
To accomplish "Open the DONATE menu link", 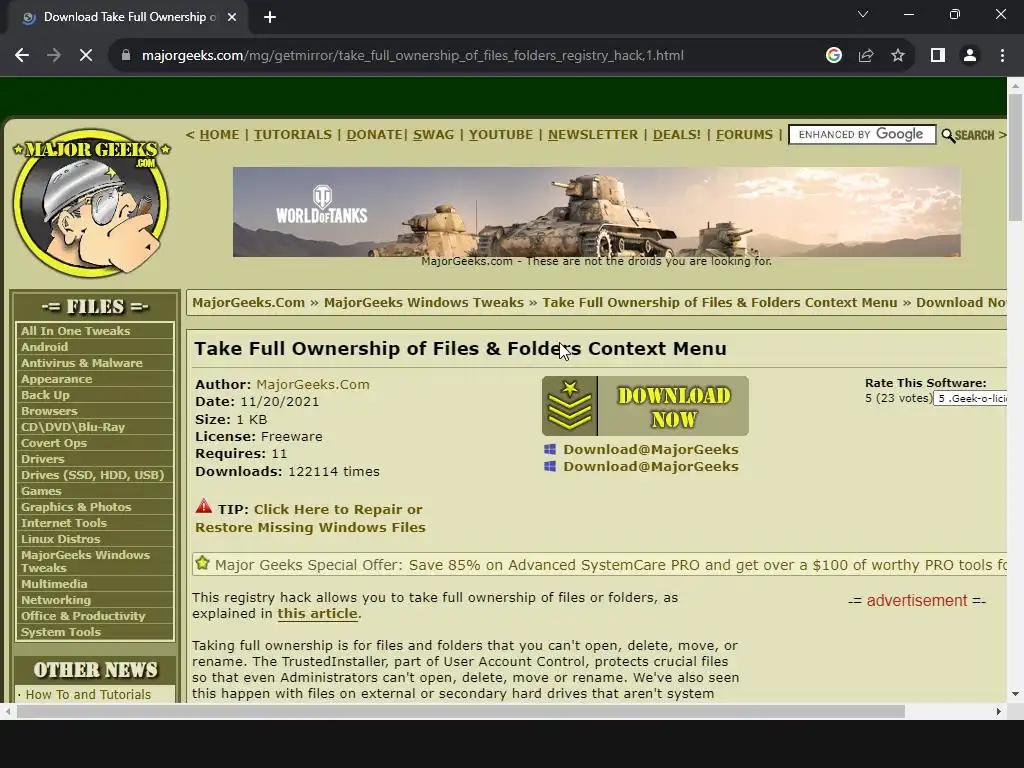I will tap(374, 135).
